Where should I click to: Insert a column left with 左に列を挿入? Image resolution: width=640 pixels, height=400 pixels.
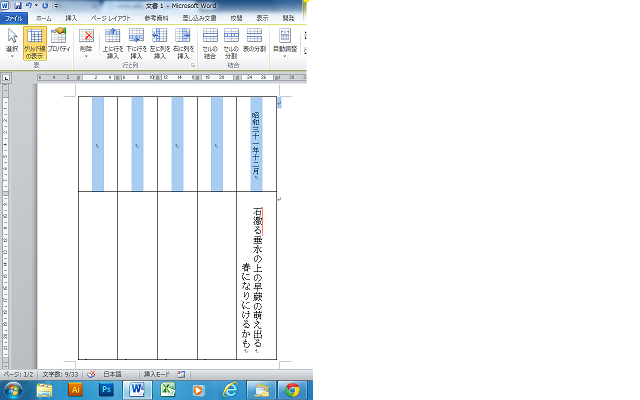160,44
